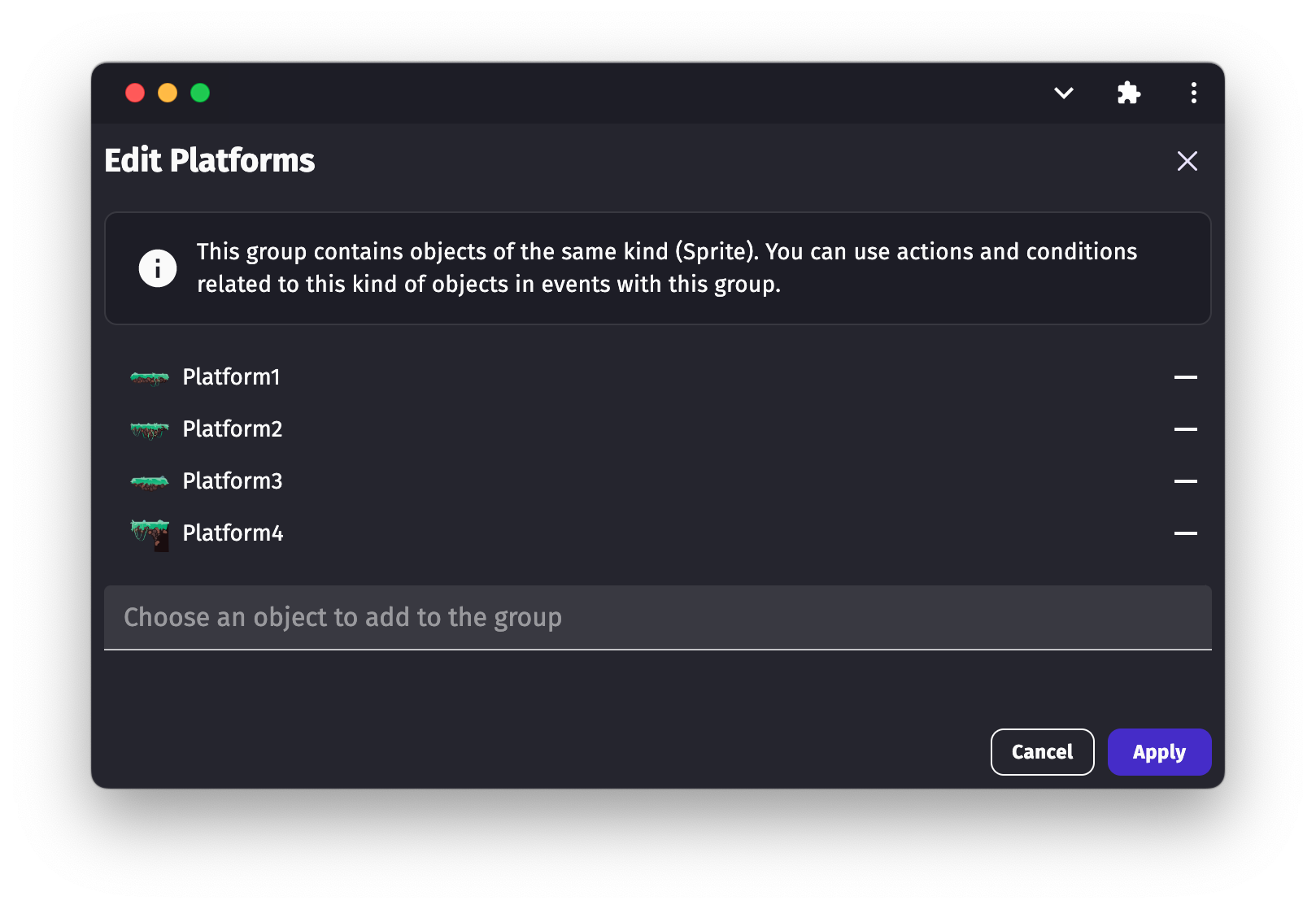Click the minus icon beside Platform4
Image resolution: width=1316 pixels, height=909 pixels.
(x=1185, y=533)
